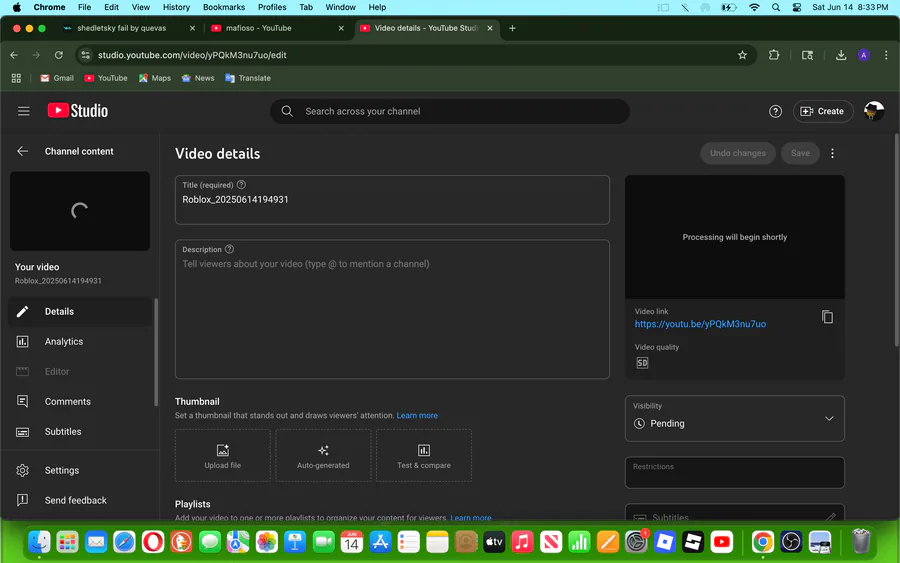The height and width of the screenshot is (563, 900).
Task: Close the Video details tab
Action: (490, 28)
